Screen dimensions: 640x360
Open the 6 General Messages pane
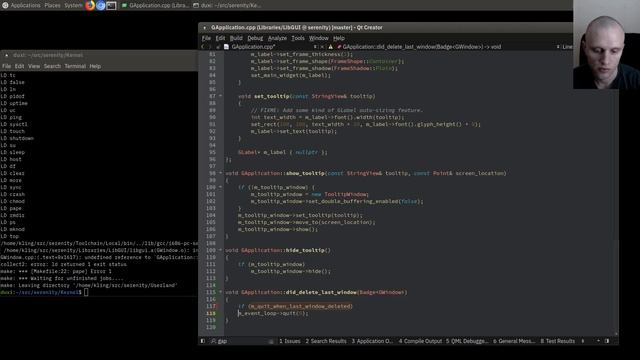(514, 341)
